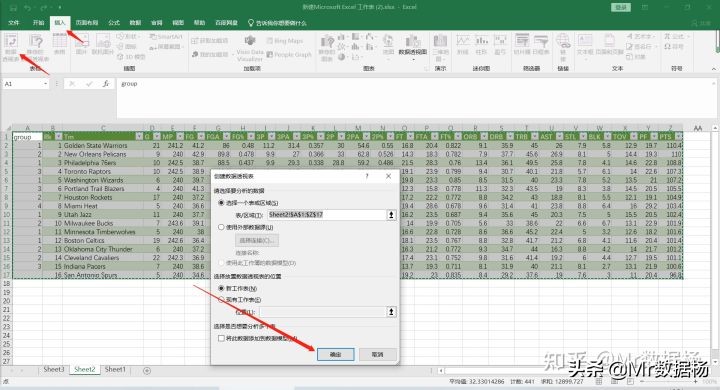
Task: Open the filter dropdown on the TOV column header
Action: click(633, 136)
